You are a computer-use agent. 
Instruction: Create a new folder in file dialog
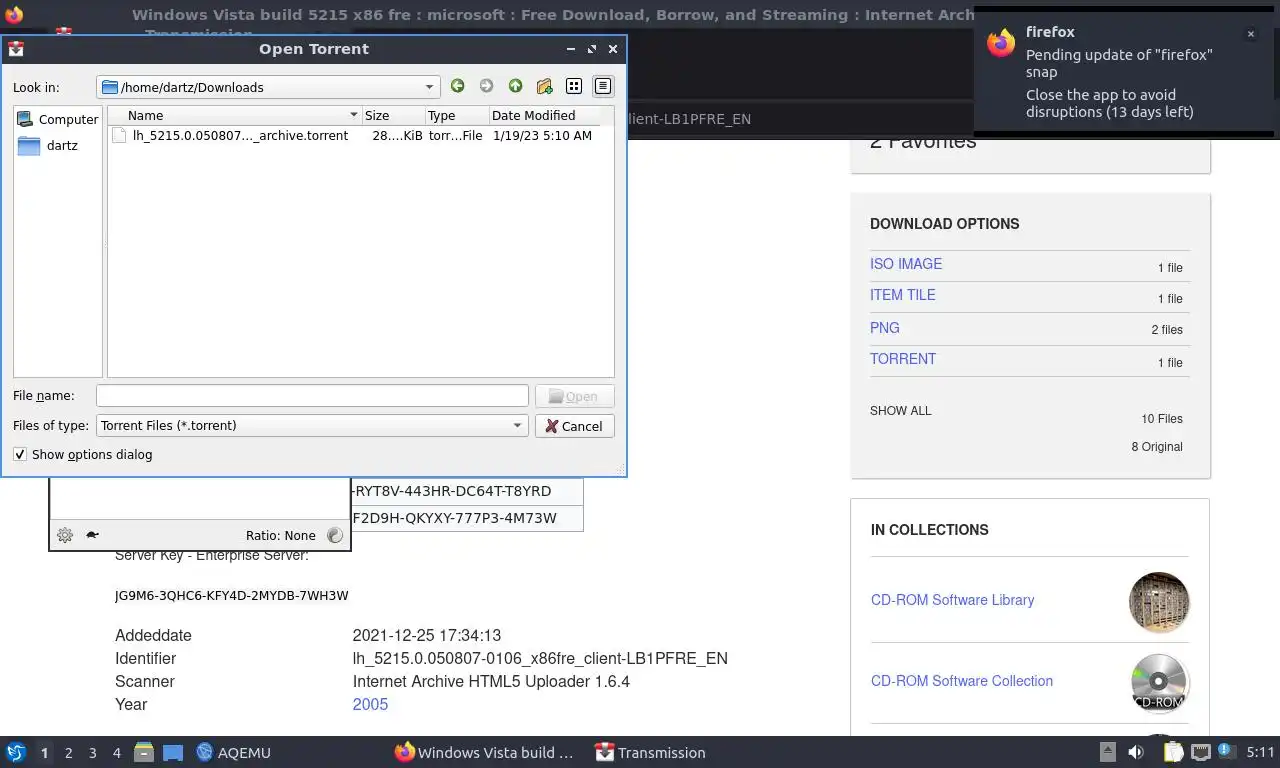point(544,86)
